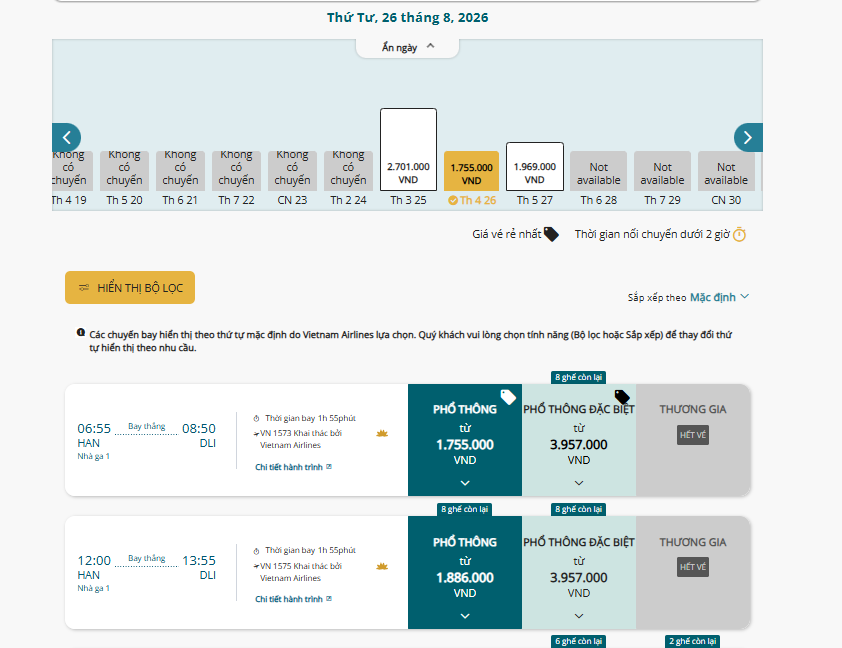The width and height of the screenshot is (842, 648).
Task: Click the Th 2 24 Không có chuyến date
Action: tap(348, 171)
